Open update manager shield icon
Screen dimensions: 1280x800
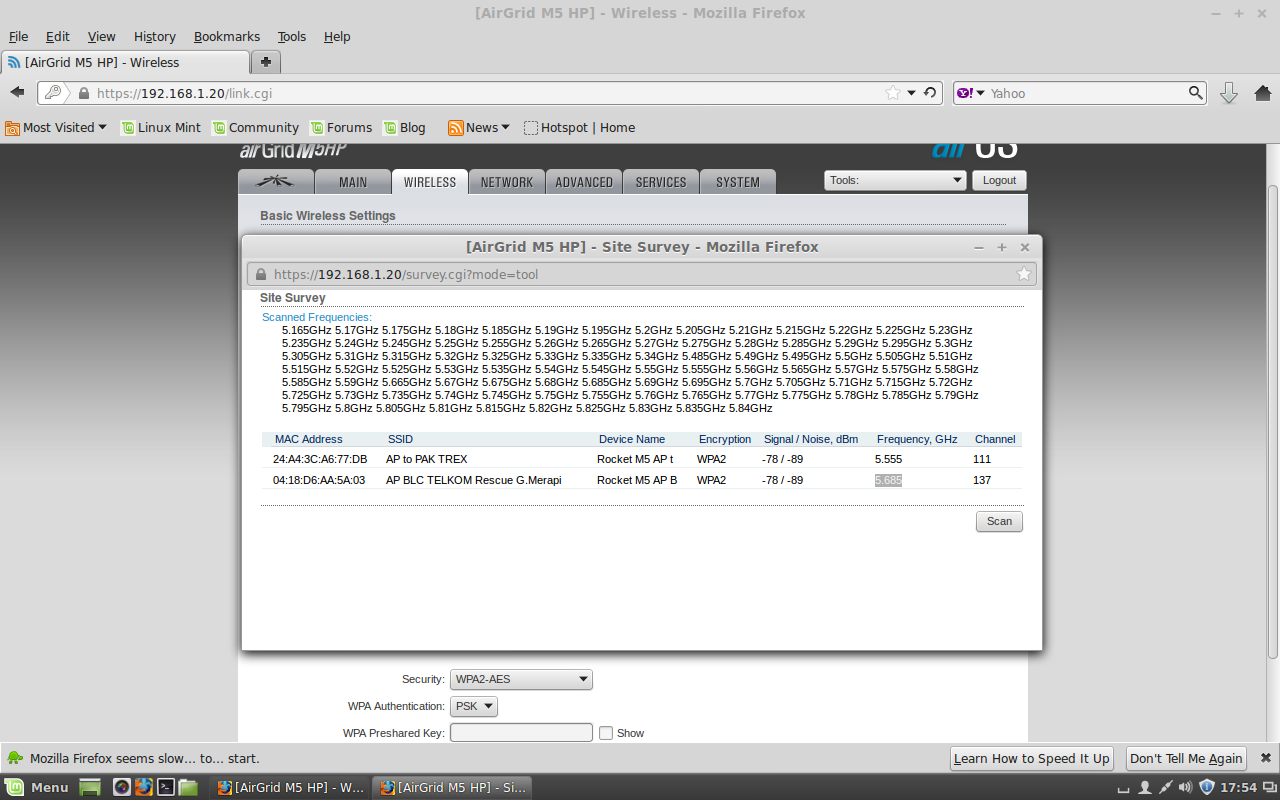(1206, 787)
